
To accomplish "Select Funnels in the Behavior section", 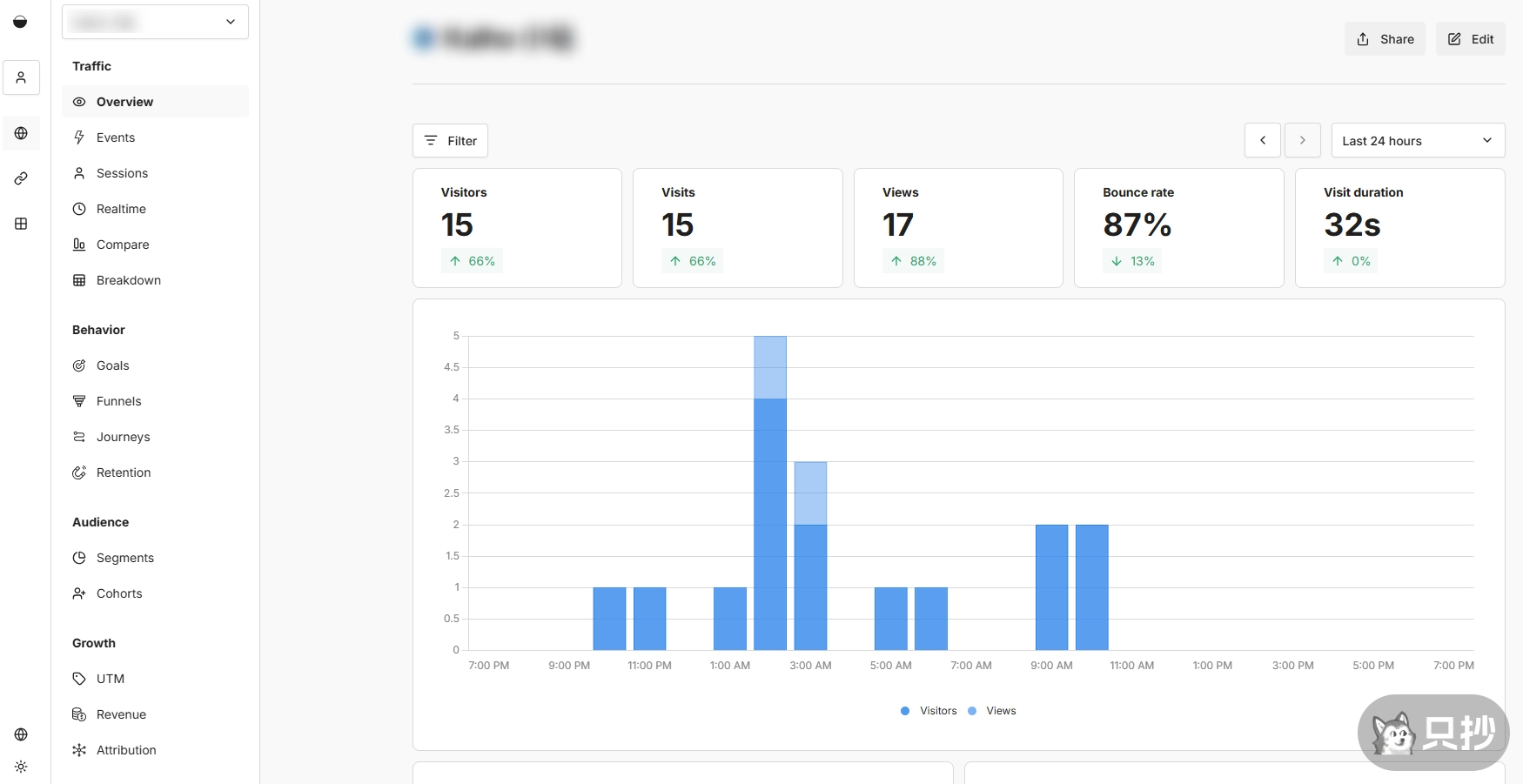I will [x=118, y=401].
